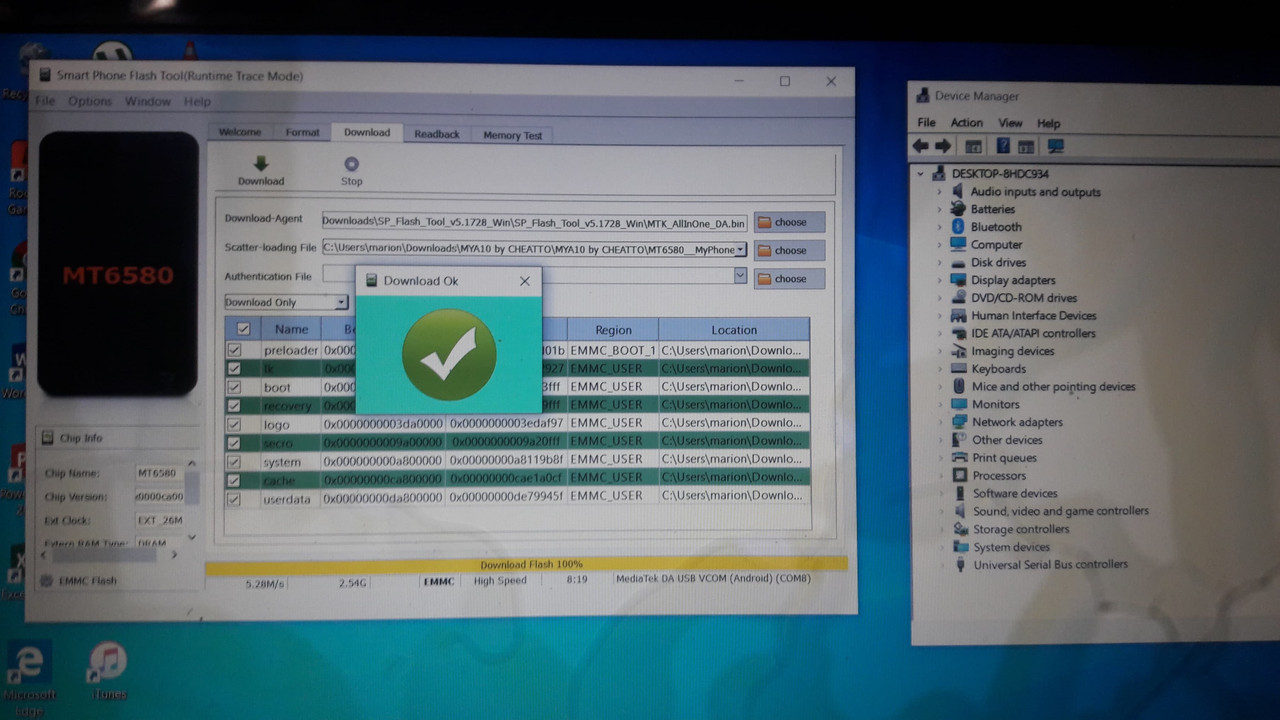Click the Stop icon in Flash Tool
Screen dimensions: 1280x720
click(351, 165)
